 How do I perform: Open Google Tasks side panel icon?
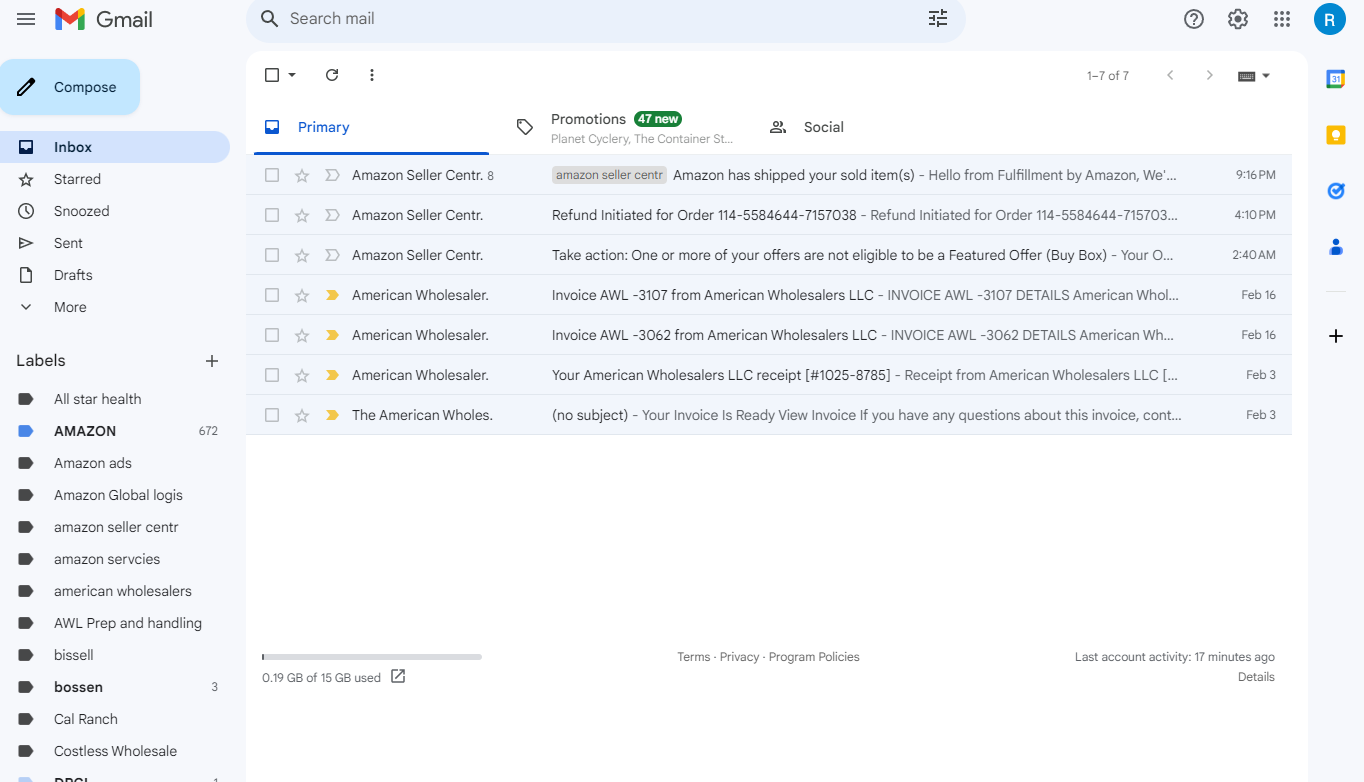coord(1336,191)
